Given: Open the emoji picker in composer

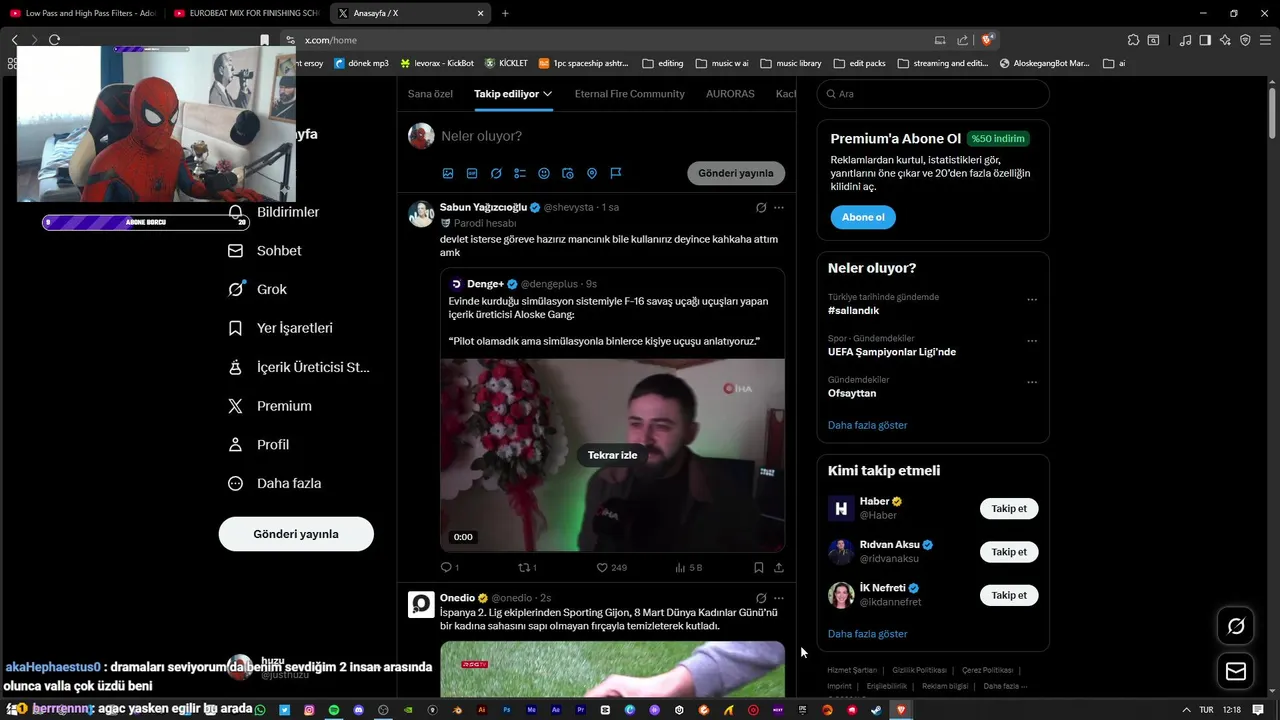Looking at the screenshot, I should click(x=544, y=173).
